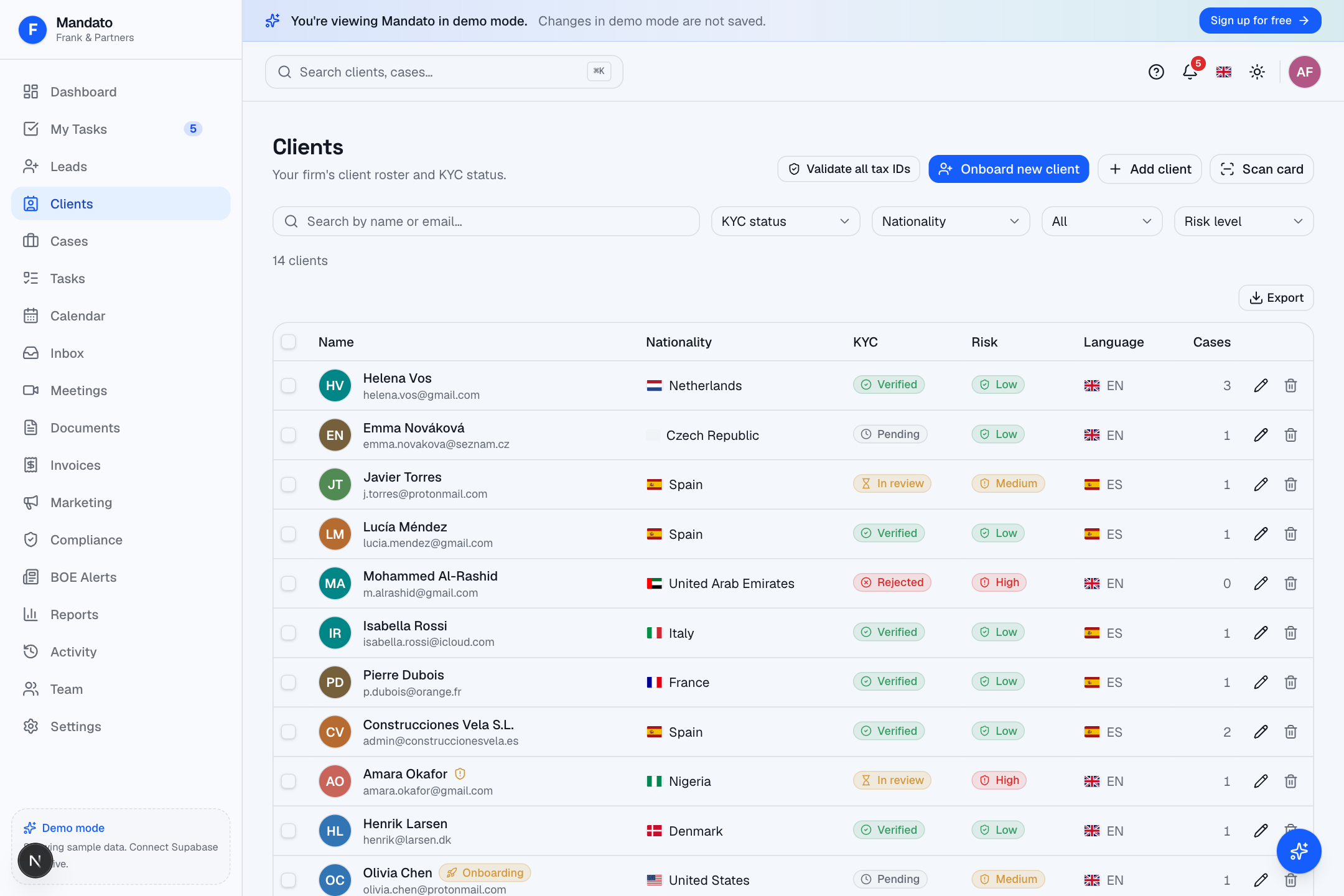Click Onboard new client button
Screen dimensions: 1344x896
click(x=1009, y=169)
